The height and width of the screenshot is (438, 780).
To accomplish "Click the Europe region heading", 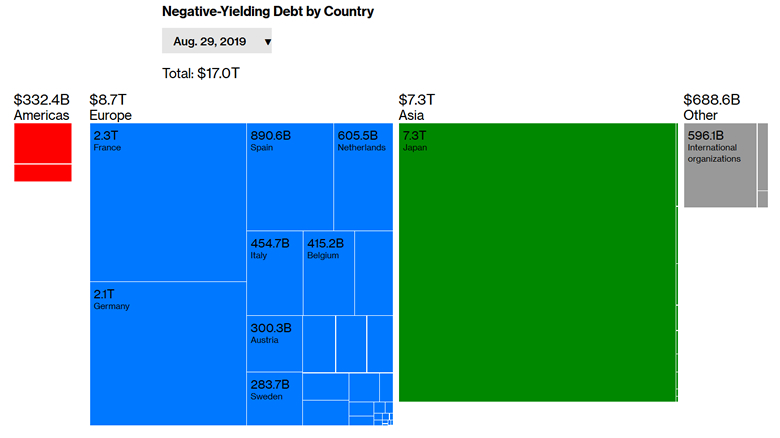I will coord(110,115).
